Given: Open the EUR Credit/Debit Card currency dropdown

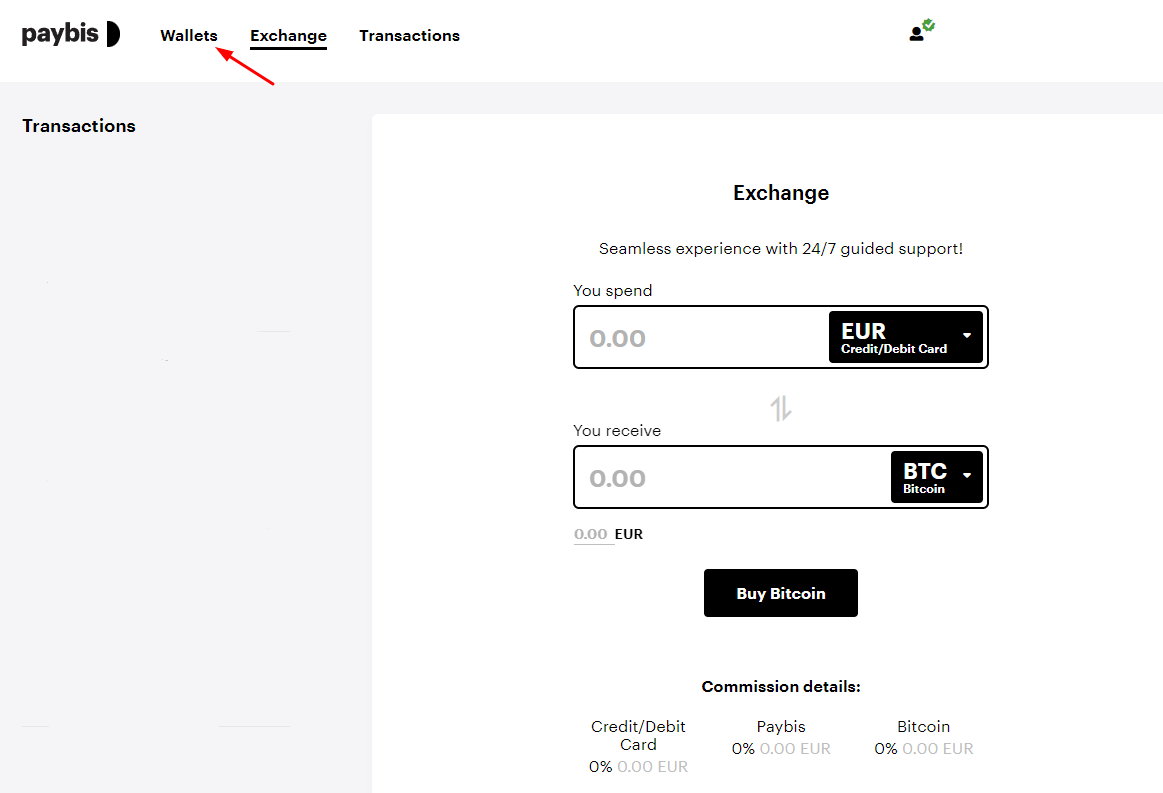Looking at the screenshot, I should [905, 337].
